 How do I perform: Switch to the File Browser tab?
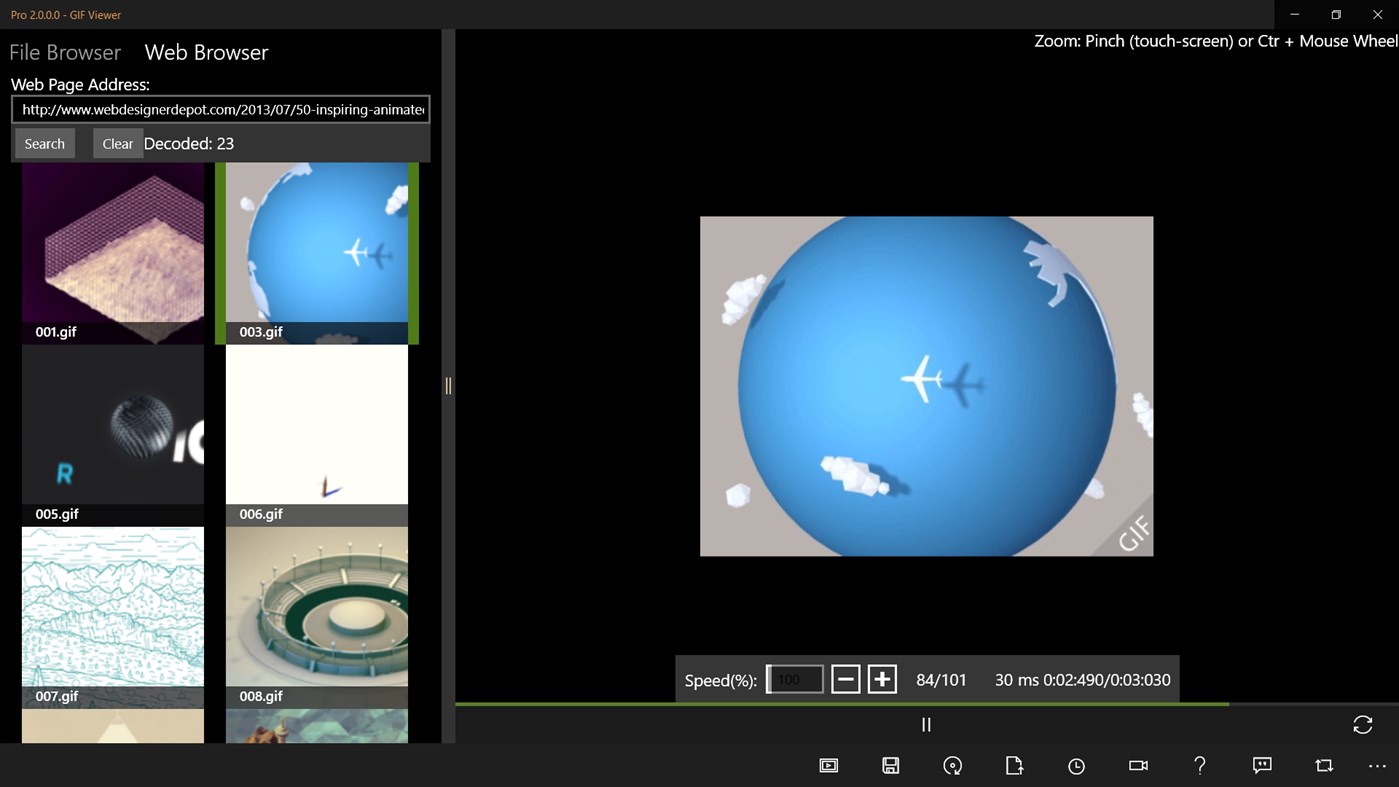(x=64, y=52)
